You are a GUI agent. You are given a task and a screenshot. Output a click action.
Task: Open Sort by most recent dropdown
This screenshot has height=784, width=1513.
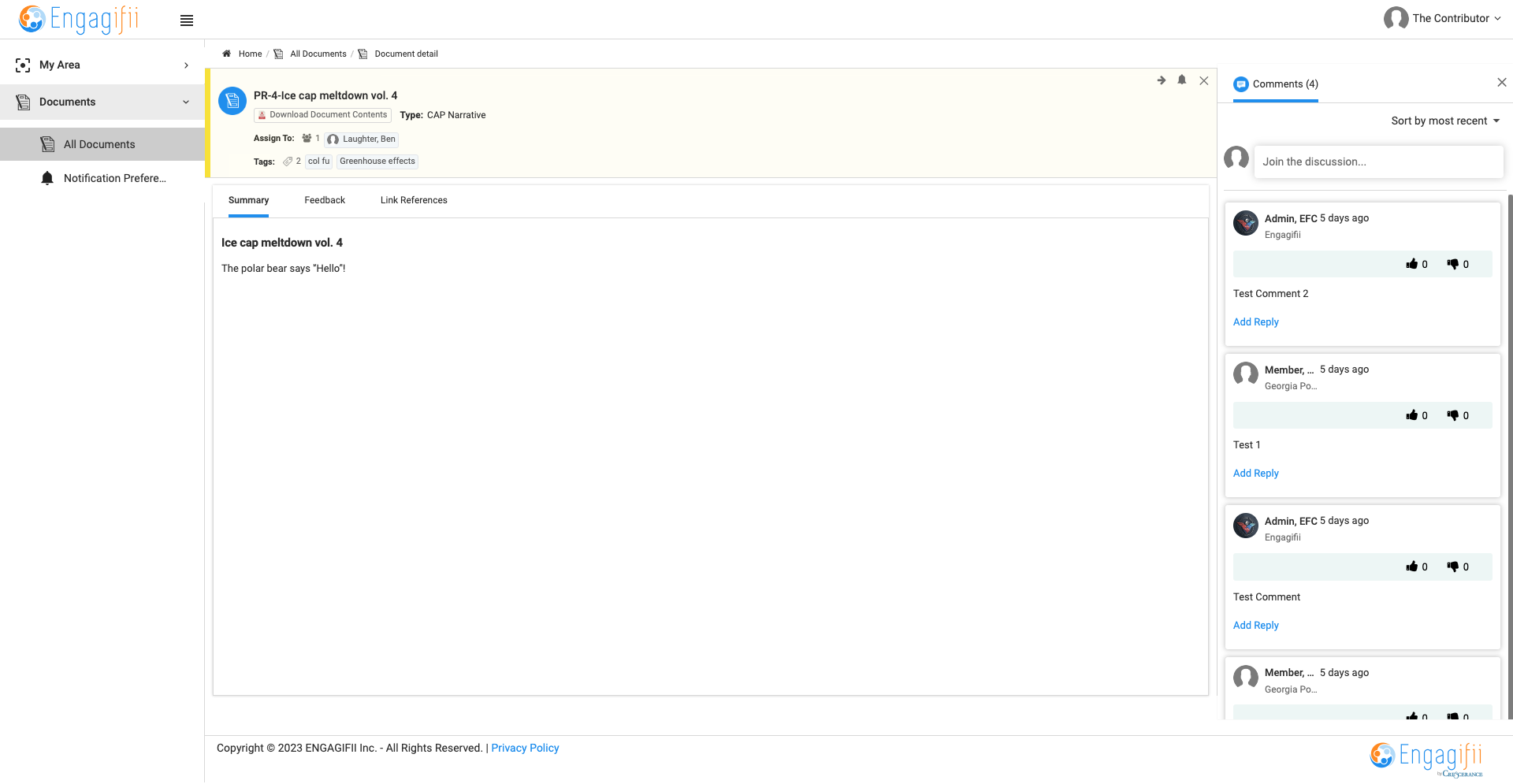1445,121
